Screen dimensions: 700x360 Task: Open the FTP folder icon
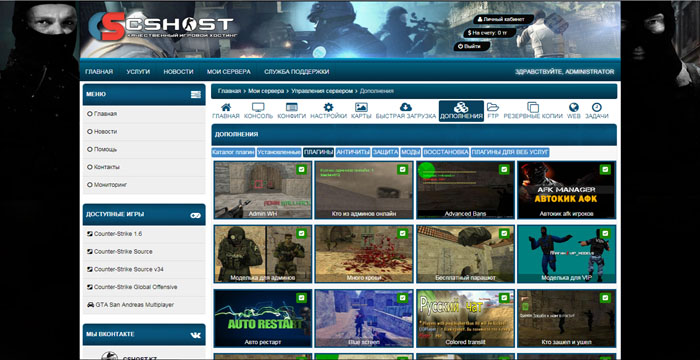pyautogui.click(x=493, y=107)
